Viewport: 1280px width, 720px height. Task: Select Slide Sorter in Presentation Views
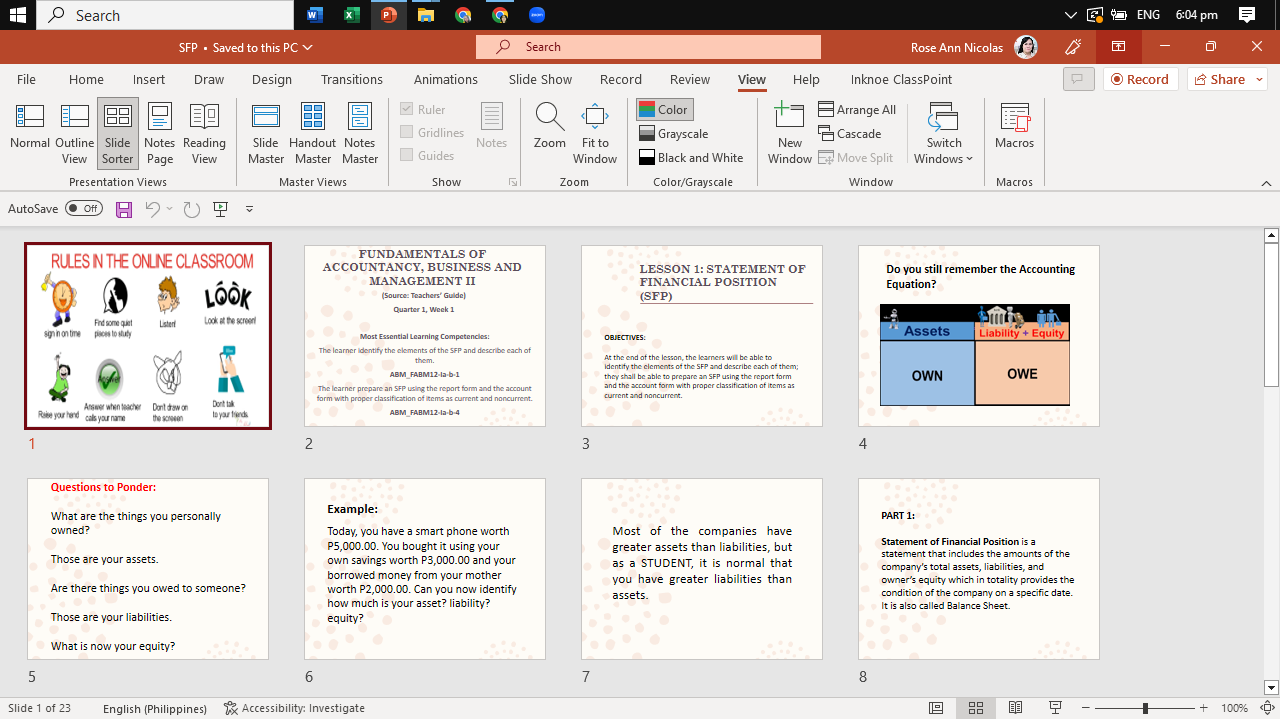118,132
